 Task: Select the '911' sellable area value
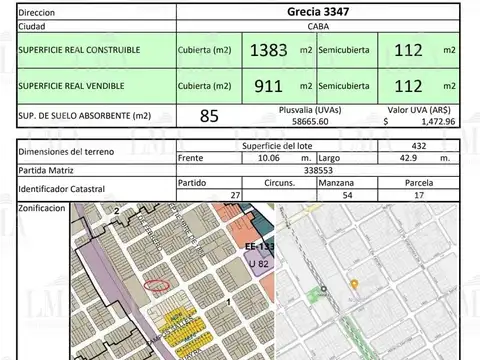[x=268, y=86]
